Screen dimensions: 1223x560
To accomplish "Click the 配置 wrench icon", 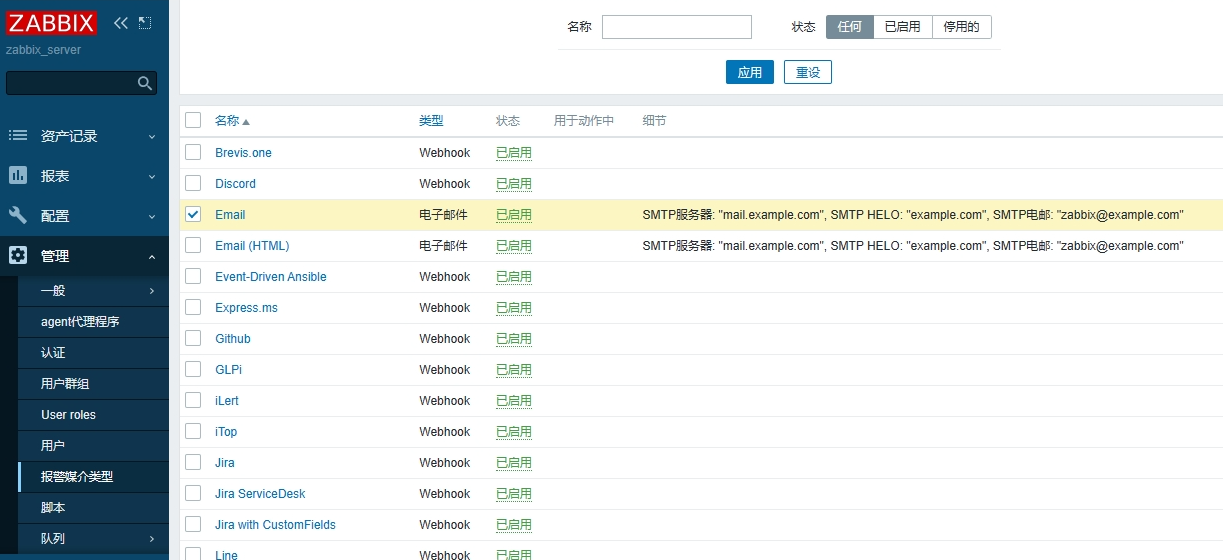I will point(18,216).
